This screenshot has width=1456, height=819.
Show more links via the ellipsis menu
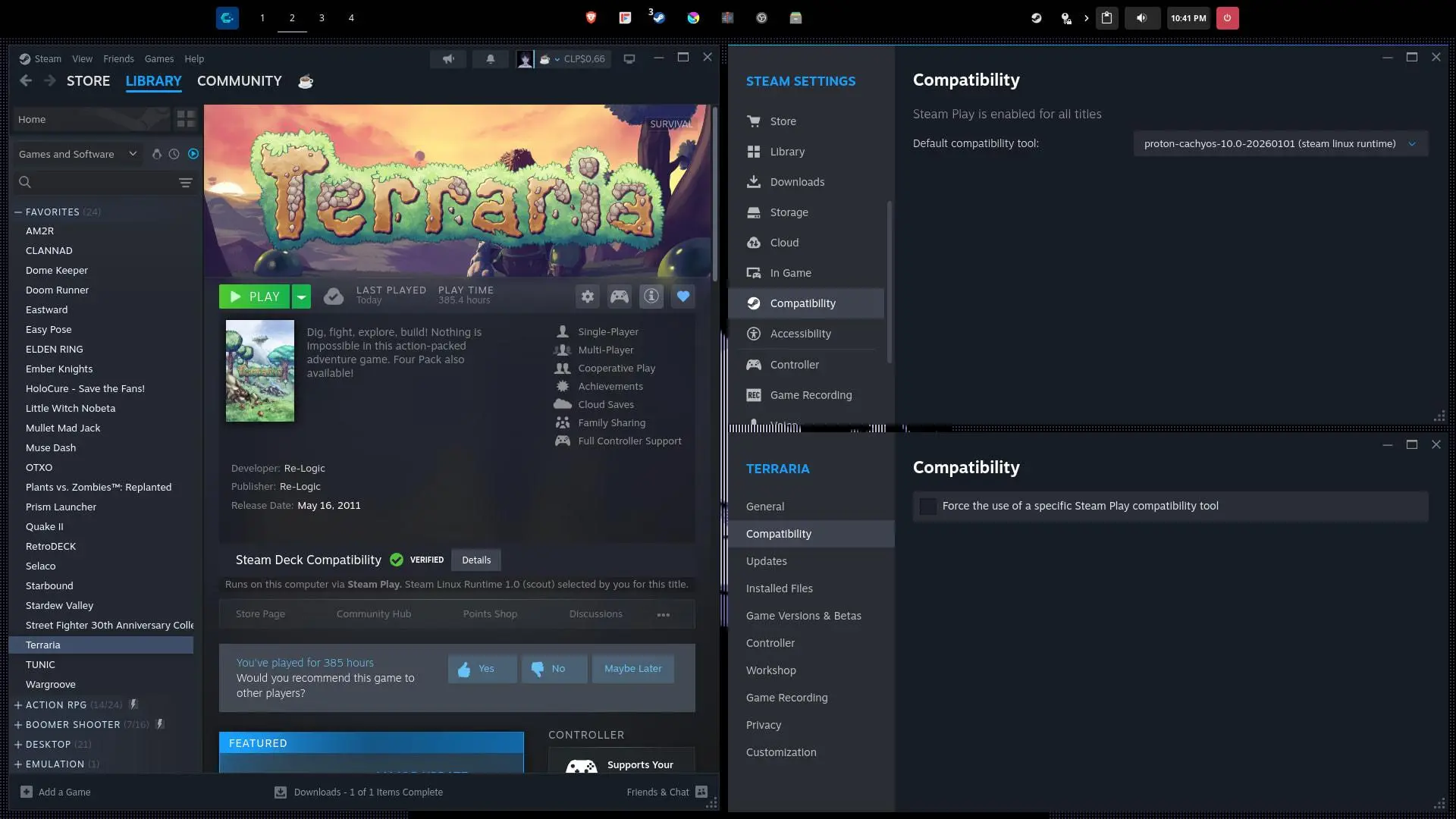664,614
